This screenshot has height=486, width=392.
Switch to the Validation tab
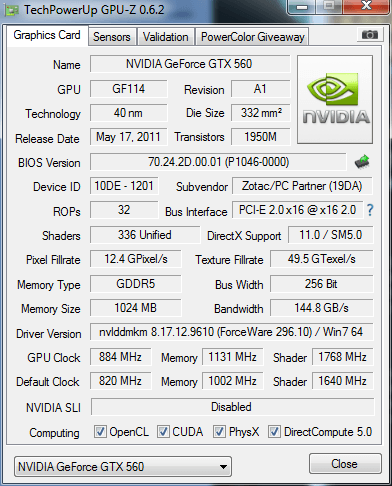[166, 37]
